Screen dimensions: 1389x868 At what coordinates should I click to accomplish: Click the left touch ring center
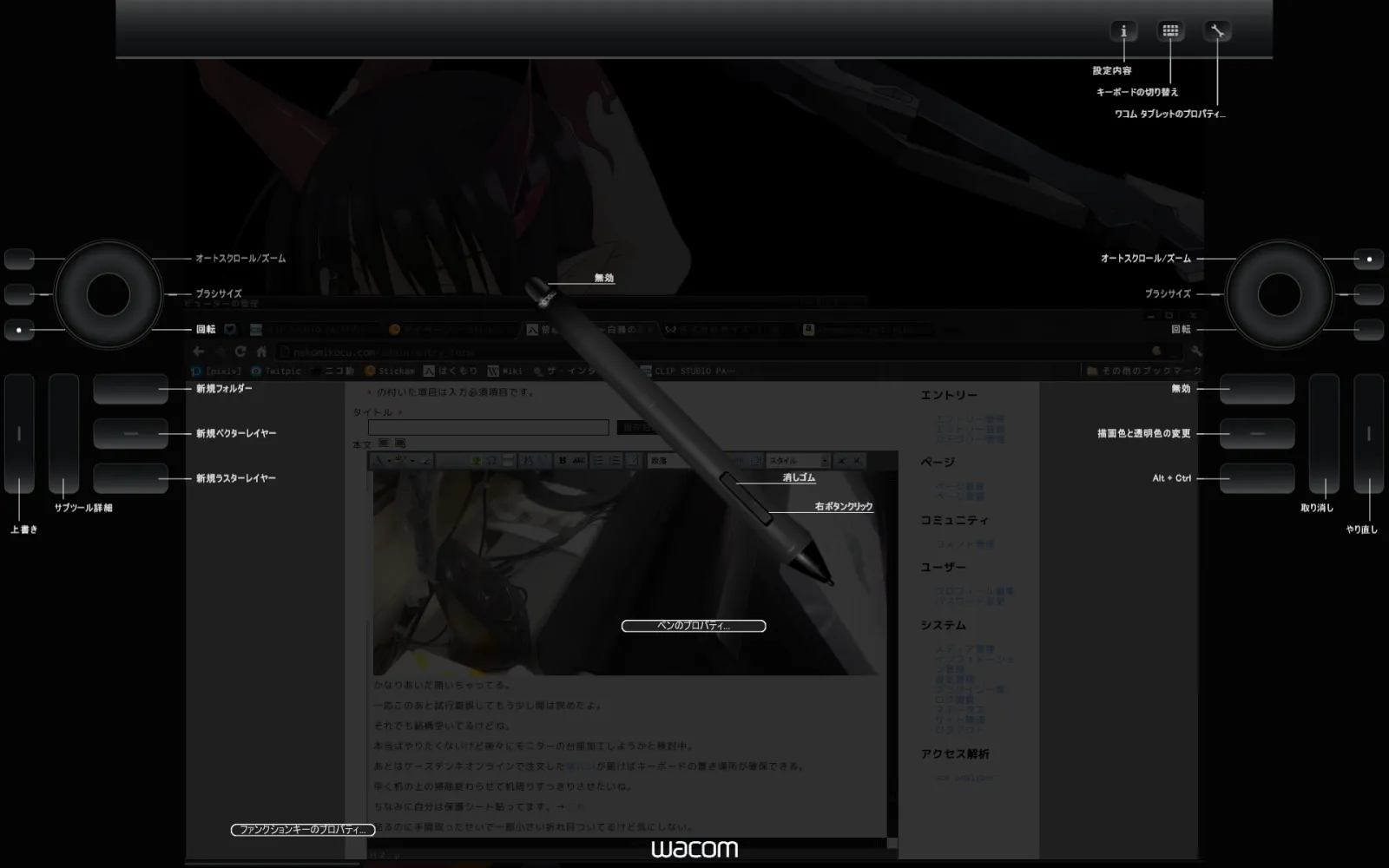pyautogui.click(x=108, y=294)
